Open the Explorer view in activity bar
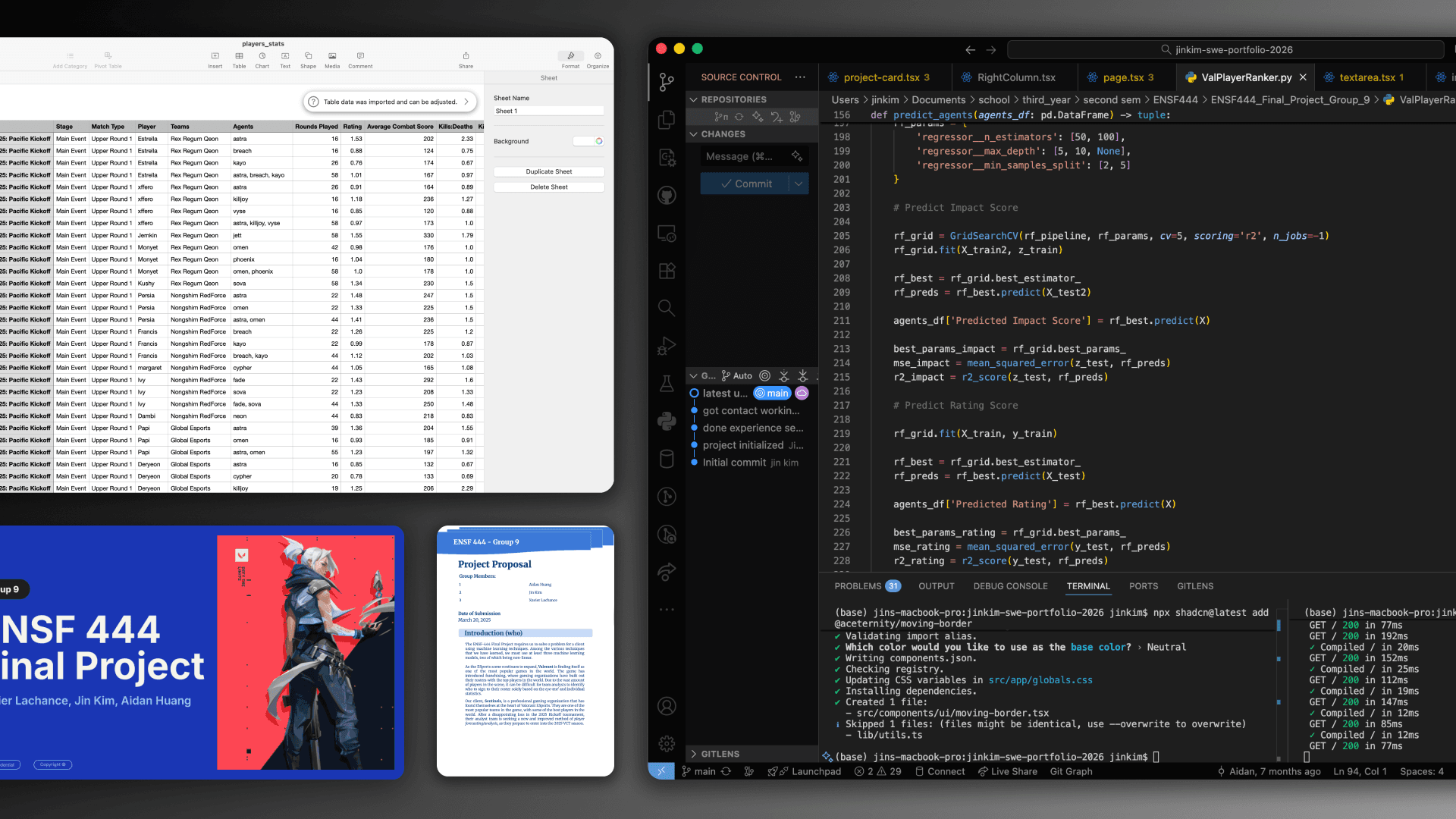The image size is (1456, 819). point(667,120)
